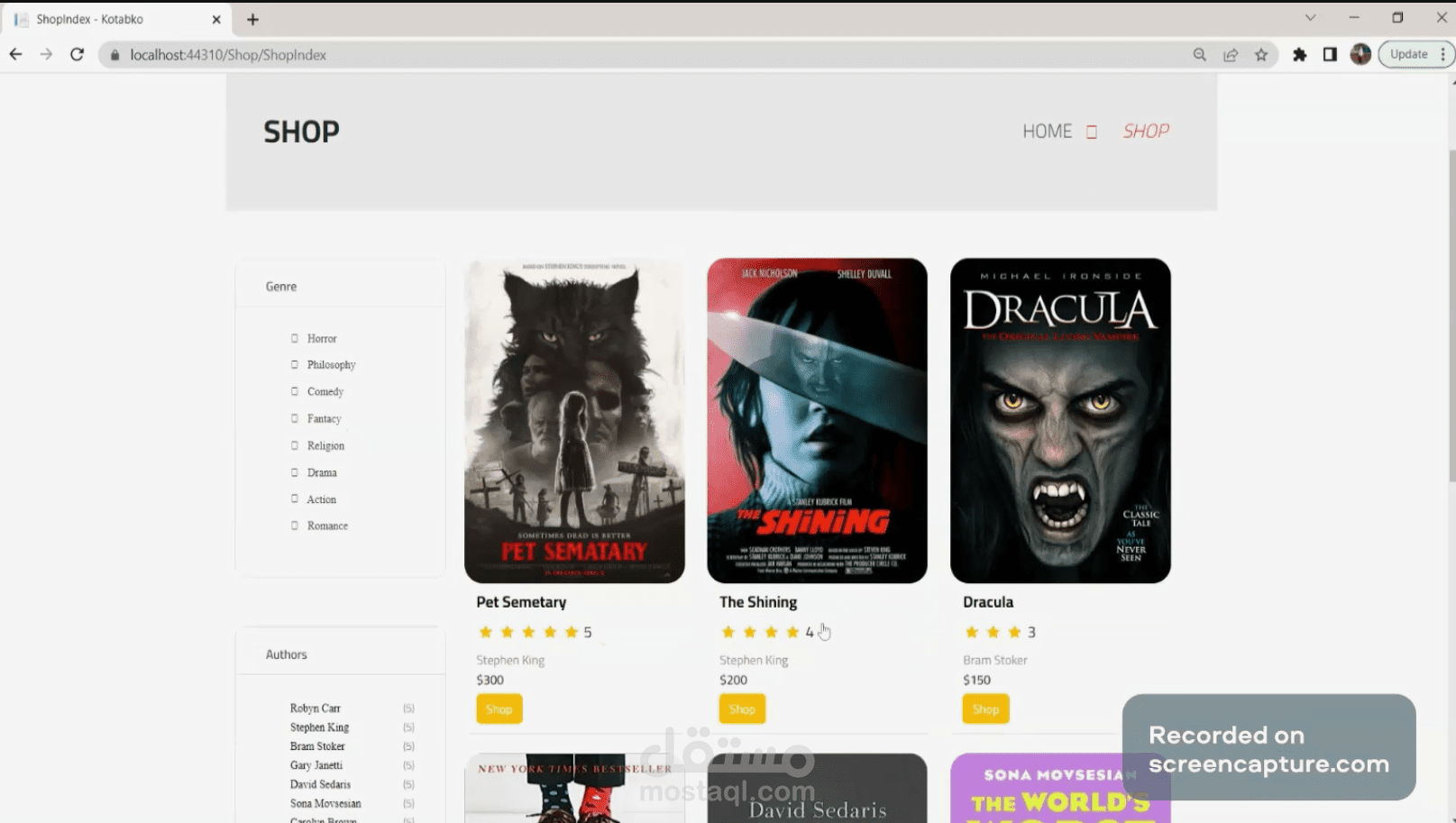Check the Philosophy genre checkbox
The width and height of the screenshot is (1456, 823).
coord(294,364)
